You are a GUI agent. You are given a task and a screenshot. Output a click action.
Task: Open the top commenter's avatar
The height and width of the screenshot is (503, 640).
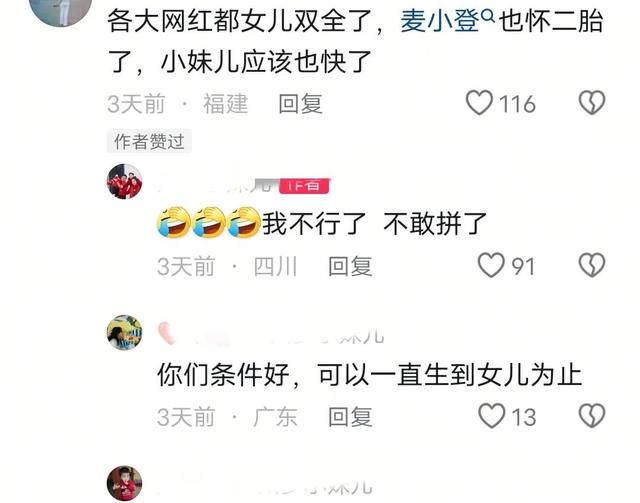pyautogui.click(x=62, y=8)
